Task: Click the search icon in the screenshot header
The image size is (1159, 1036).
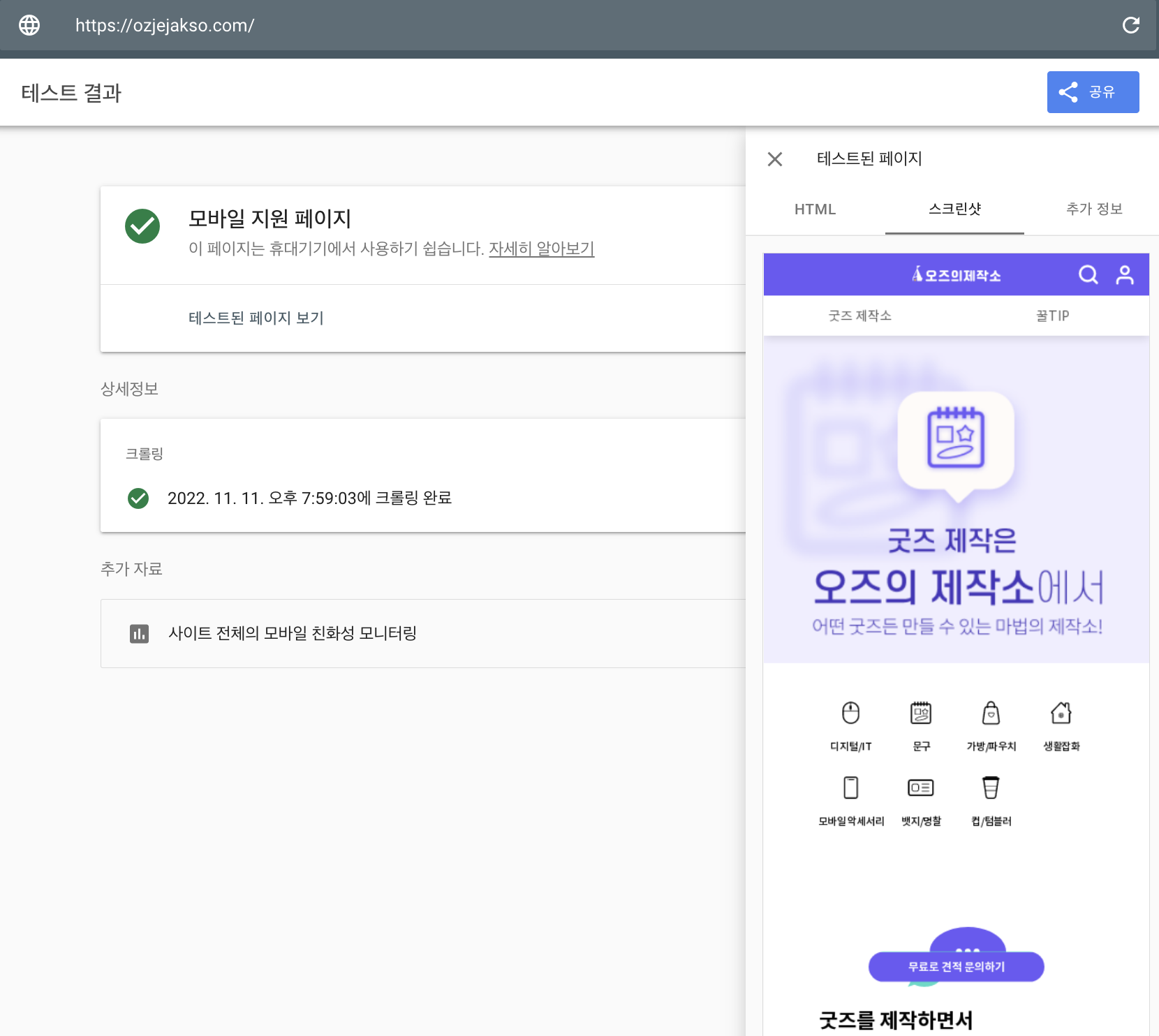Action: click(x=1088, y=274)
